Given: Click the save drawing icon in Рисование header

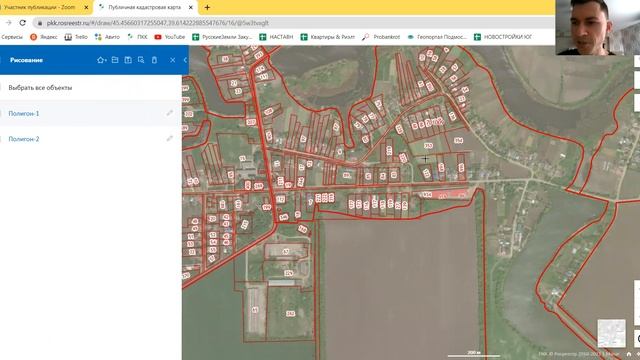Looking at the screenshot, I should pyautogui.click(x=128, y=60).
